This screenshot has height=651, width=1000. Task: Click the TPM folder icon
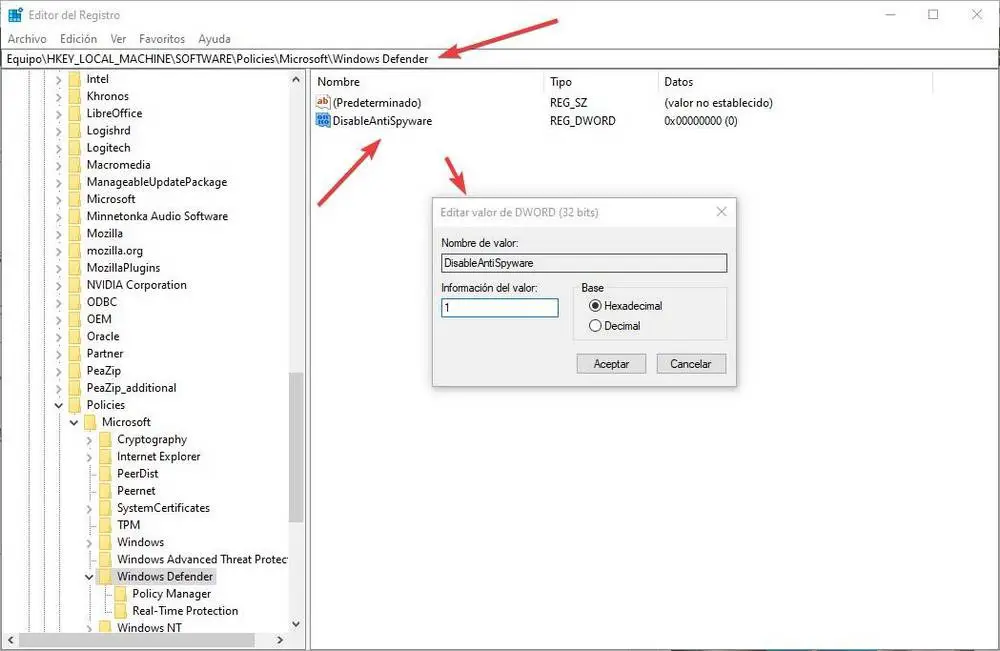(105, 525)
